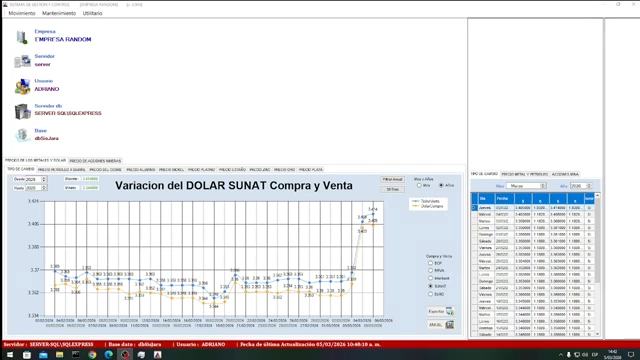Image resolution: width=640 pixels, height=360 pixels.
Task: Click the scrollbar thumb of exchange table
Action: tap(597, 241)
